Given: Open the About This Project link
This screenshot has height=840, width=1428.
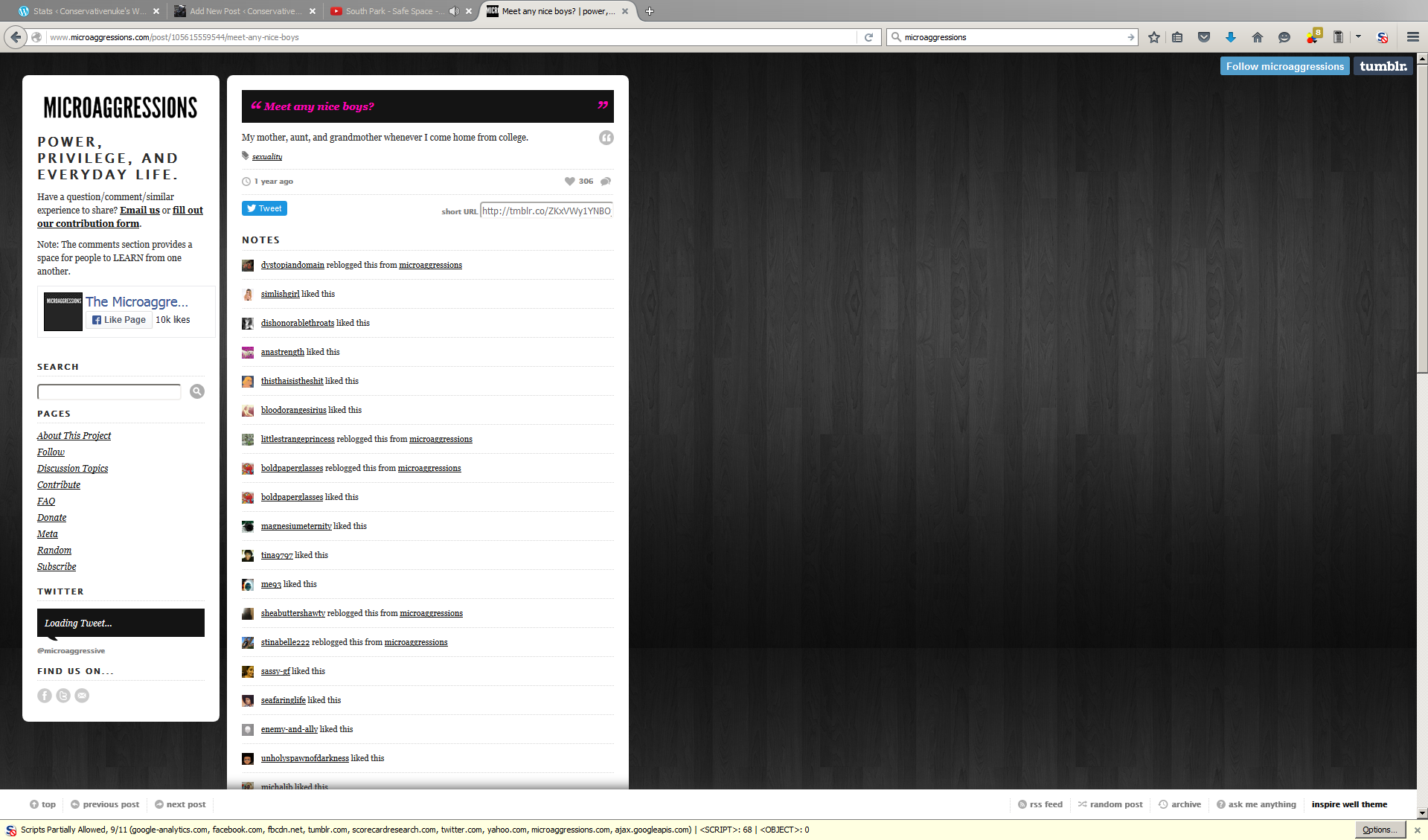Looking at the screenshot, I should (74, 436).
